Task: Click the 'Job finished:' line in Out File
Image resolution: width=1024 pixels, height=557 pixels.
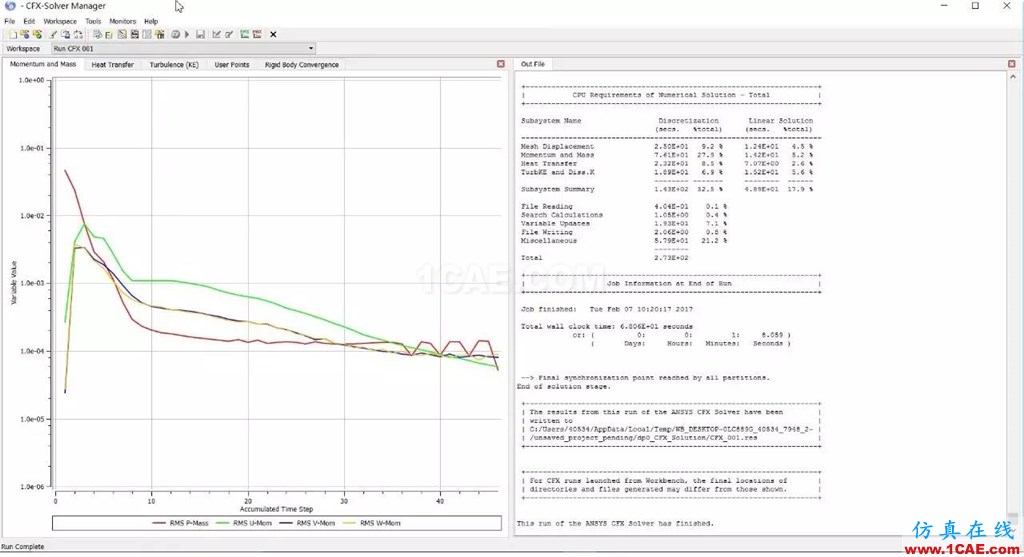Action: (607, 309)
